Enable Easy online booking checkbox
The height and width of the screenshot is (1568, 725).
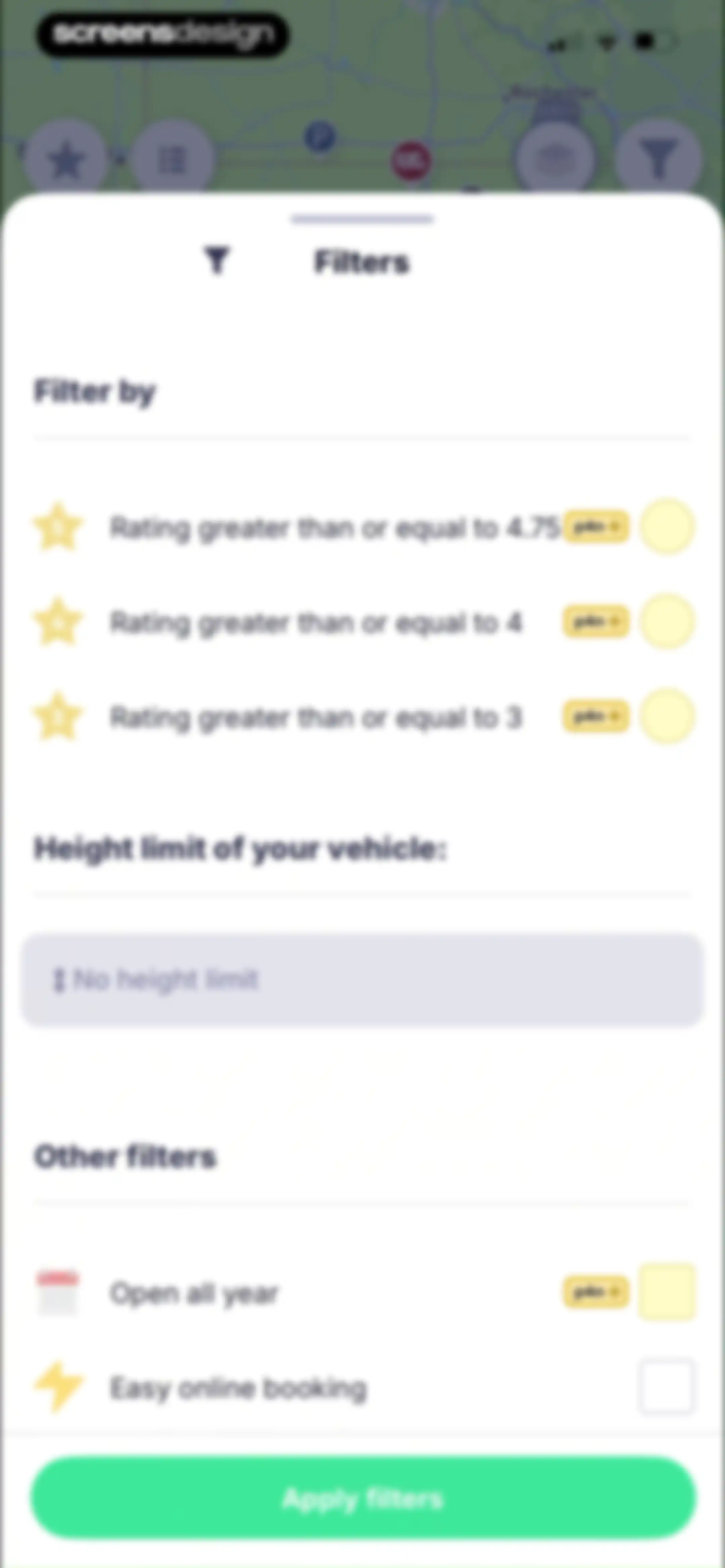tap(667, 1387)
